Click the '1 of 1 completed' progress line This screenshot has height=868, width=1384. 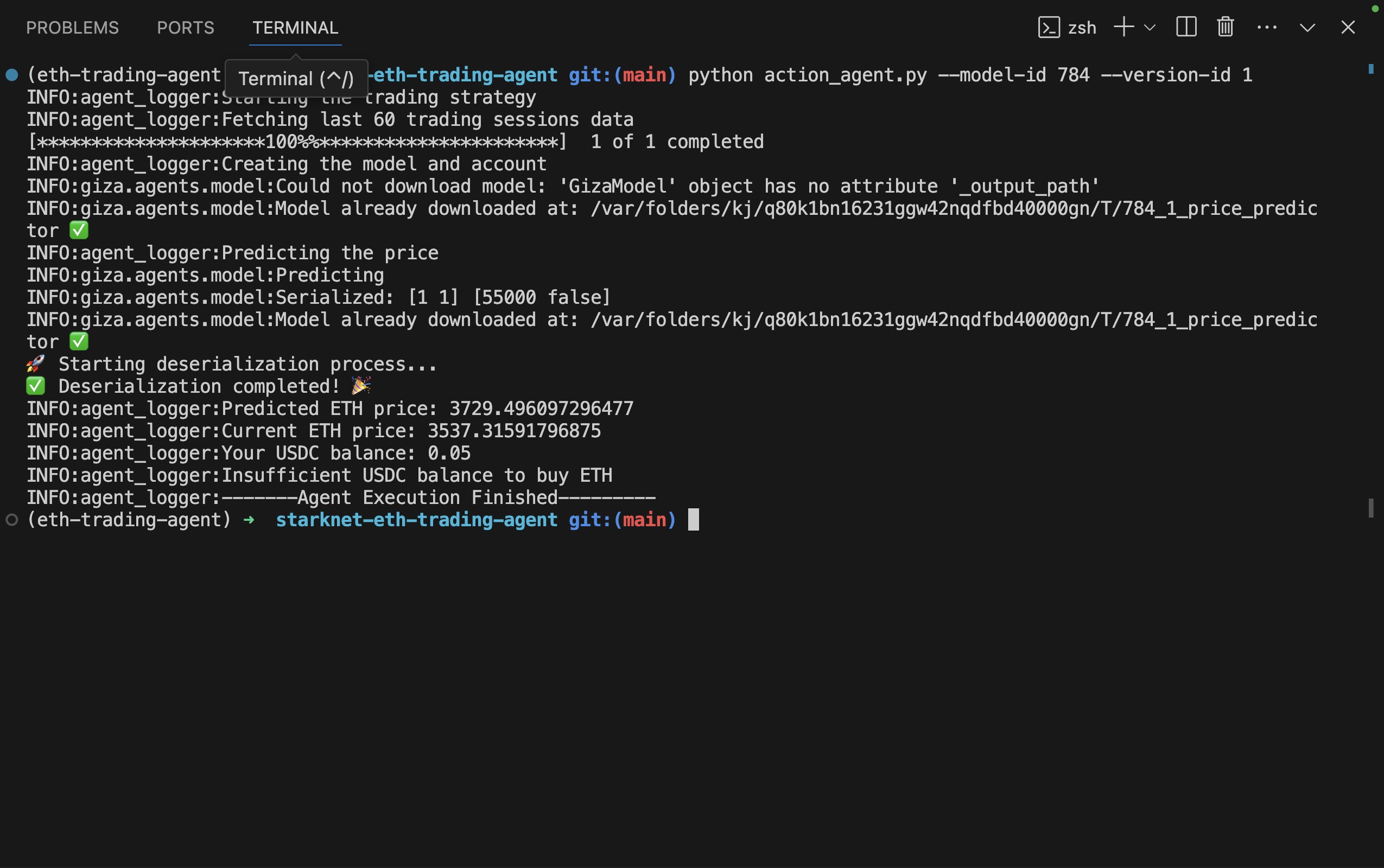click(396, 142)
